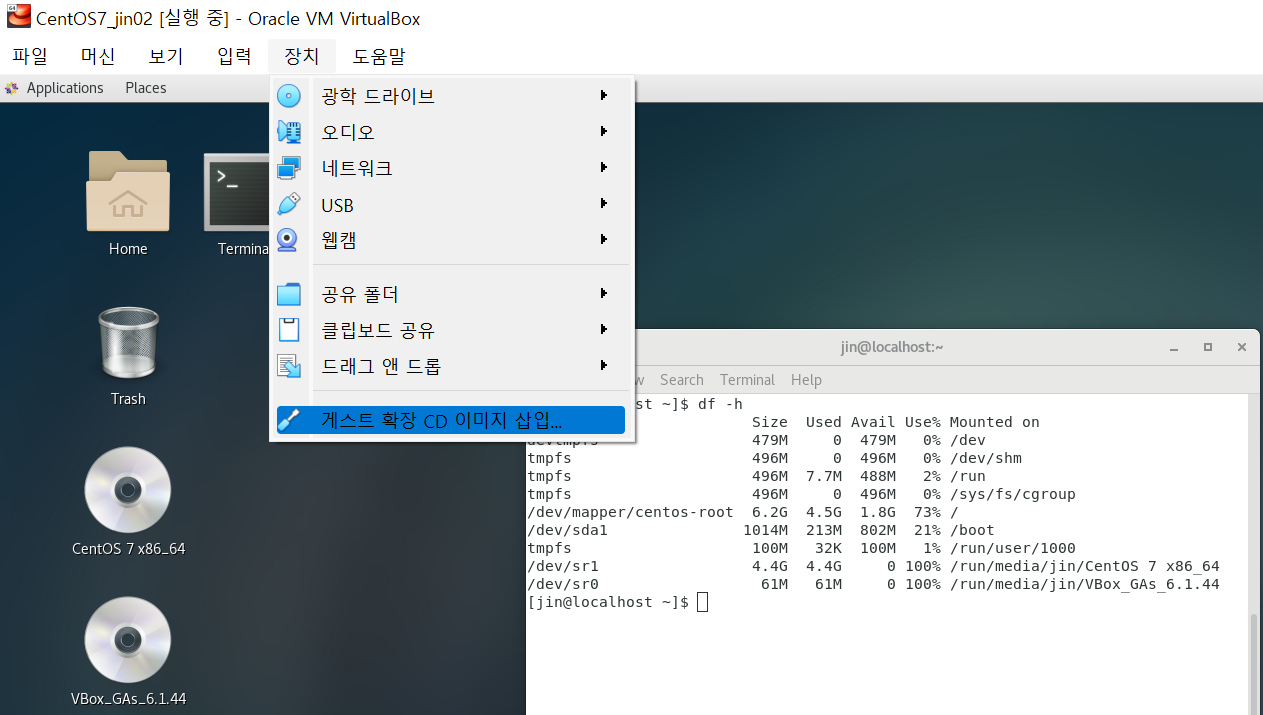The image size is (1263, 715).
Task: Choose the network monitors icon
Action: 288,168
